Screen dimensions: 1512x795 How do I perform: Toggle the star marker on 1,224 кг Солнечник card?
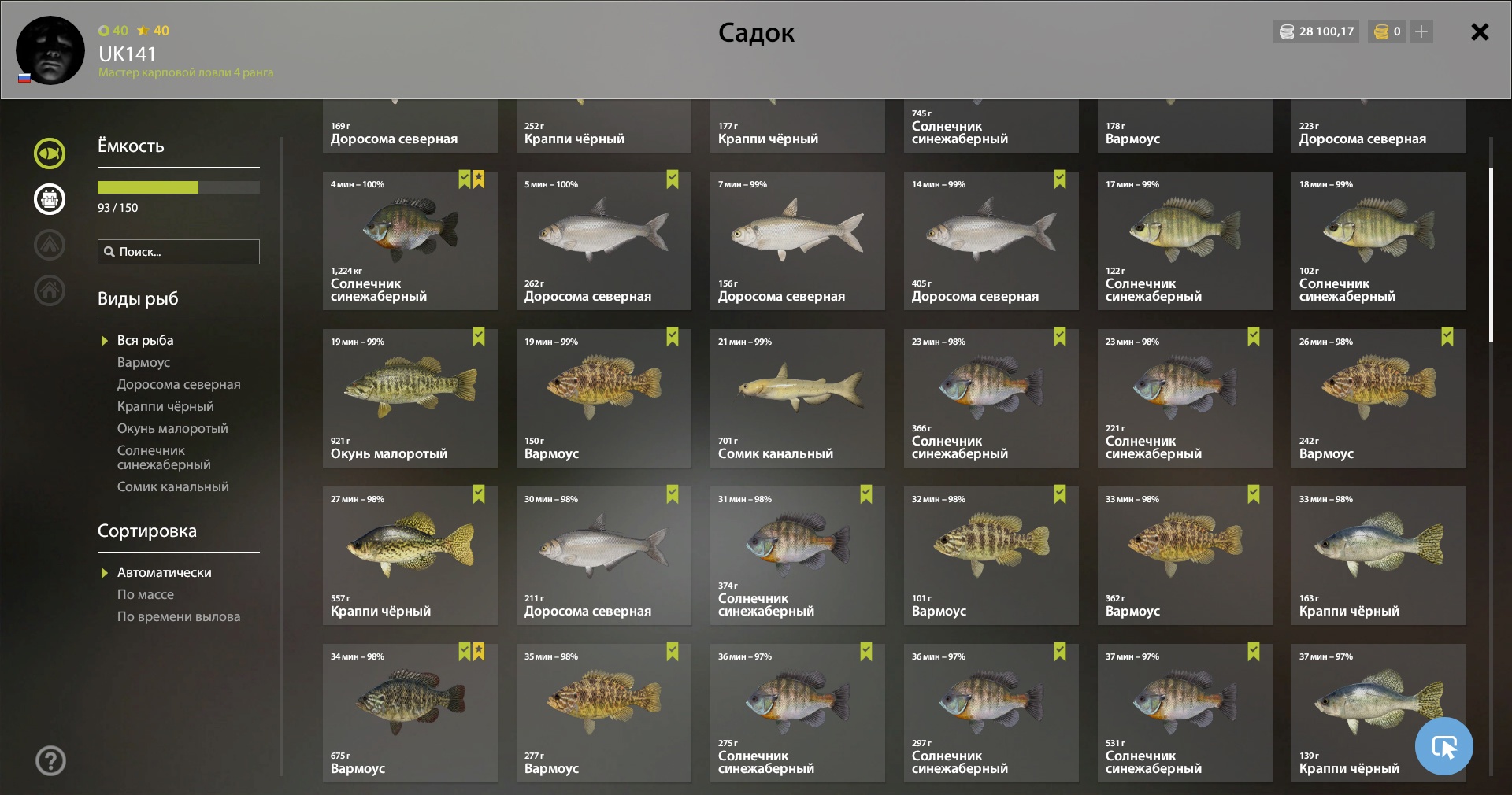[479, 179]
